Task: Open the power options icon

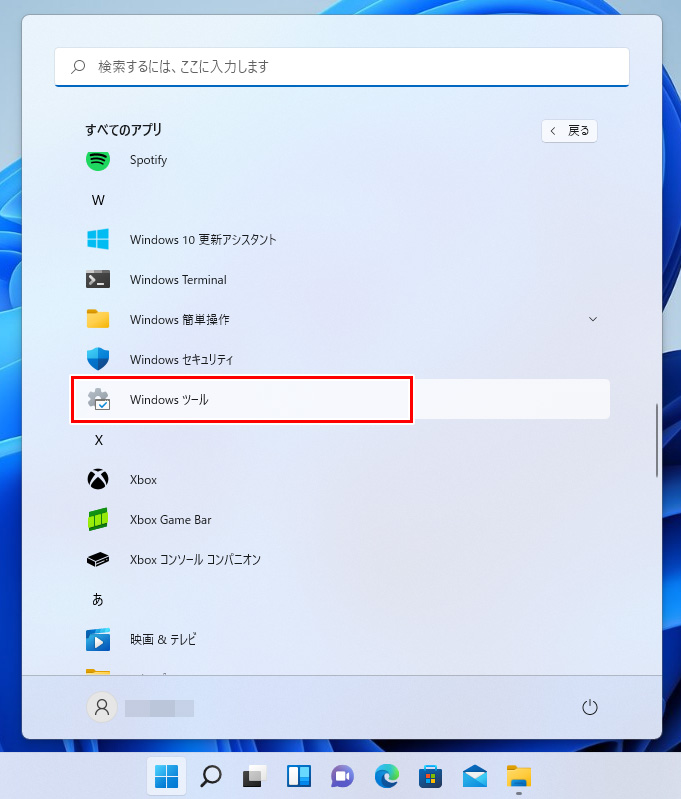Action: [x=590, y=707]
